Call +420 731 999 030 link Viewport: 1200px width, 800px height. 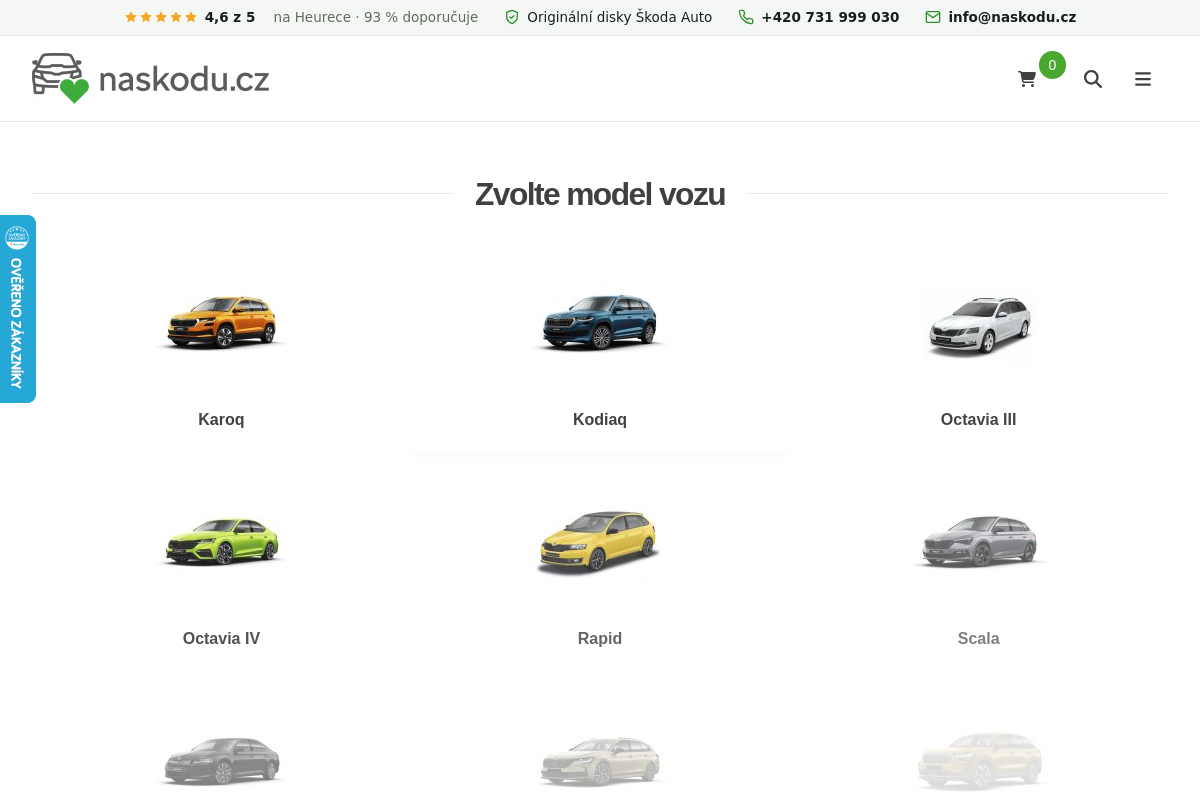click(x=830, y=17)
